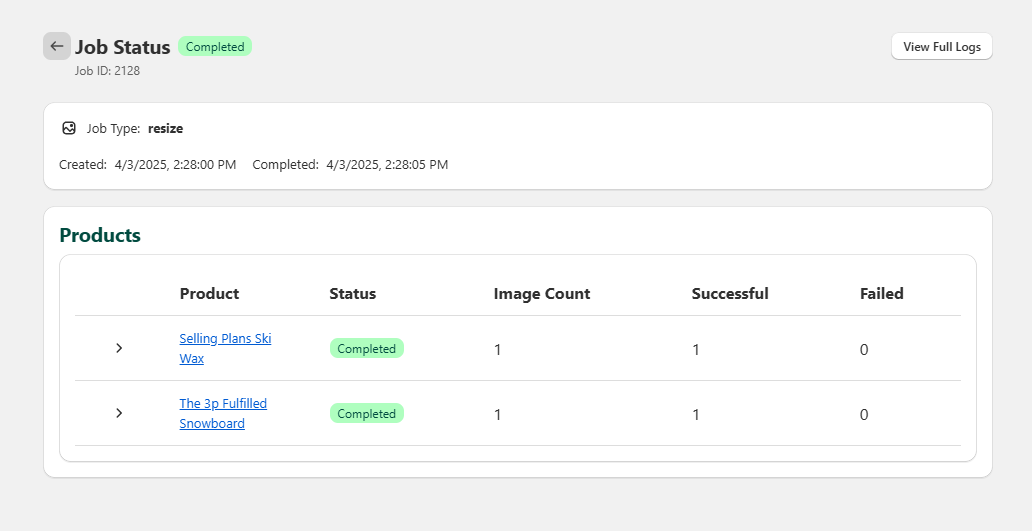Click the Completed badge beside Job Status title
This screenshot has height=531, width=1032.
coord(215,47)
